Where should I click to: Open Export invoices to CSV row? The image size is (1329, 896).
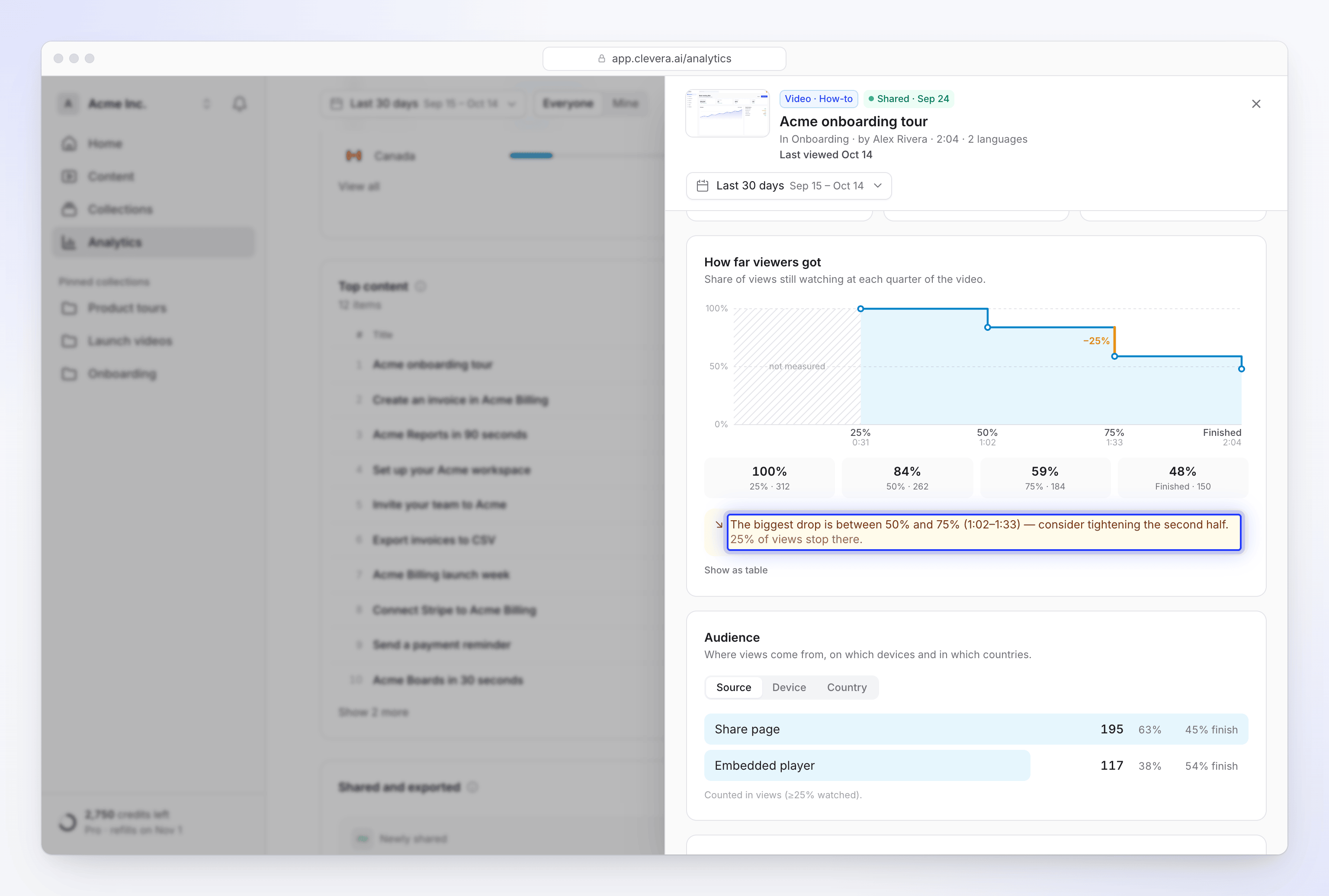pyautogui.click(x=434, y=540)
